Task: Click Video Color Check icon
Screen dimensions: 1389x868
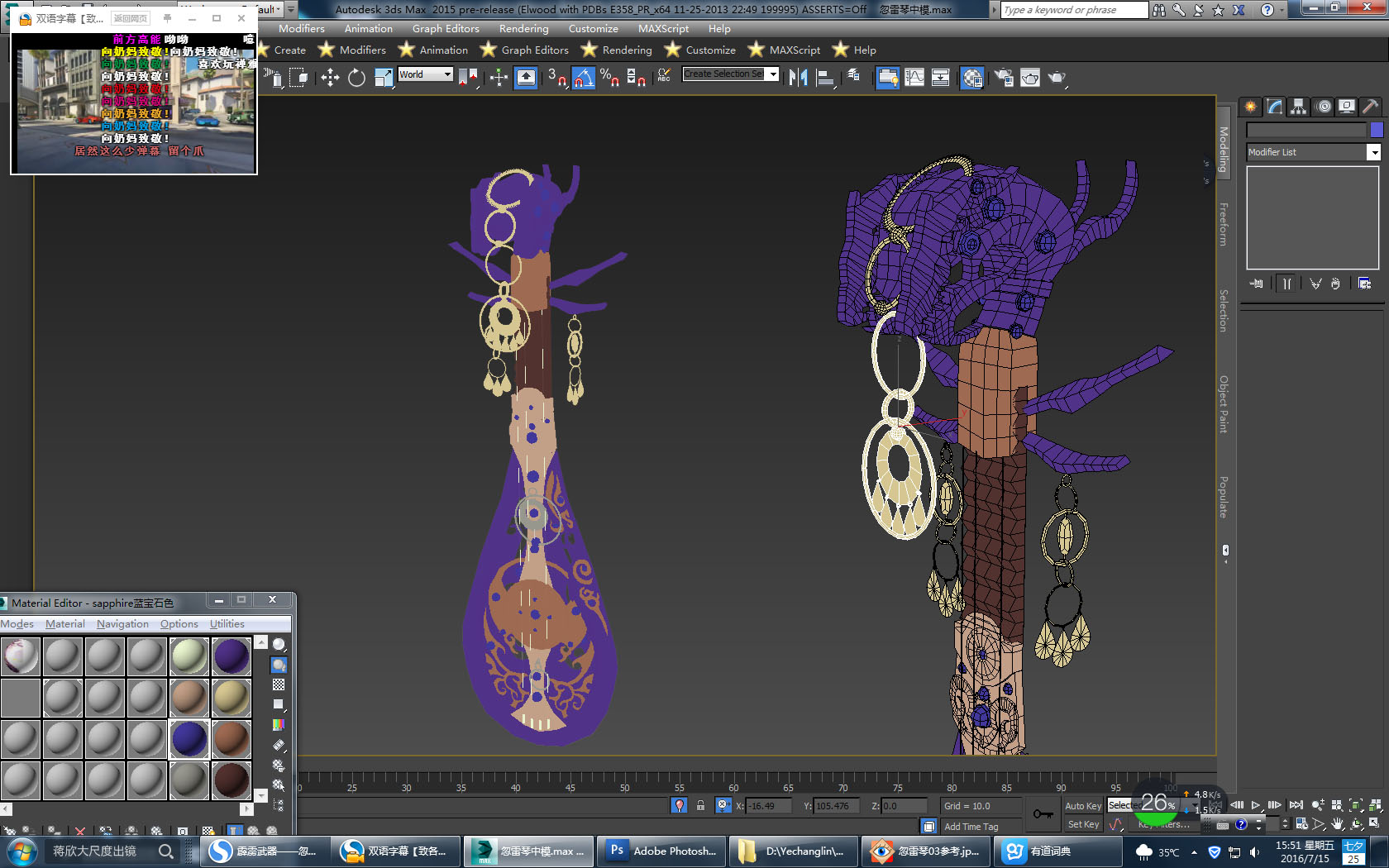Action: click(x=279, y=725)
